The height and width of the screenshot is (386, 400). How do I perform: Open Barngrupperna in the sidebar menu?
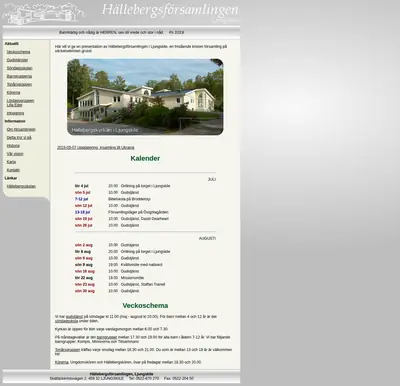pyautogui.click(x=19, y=76)
